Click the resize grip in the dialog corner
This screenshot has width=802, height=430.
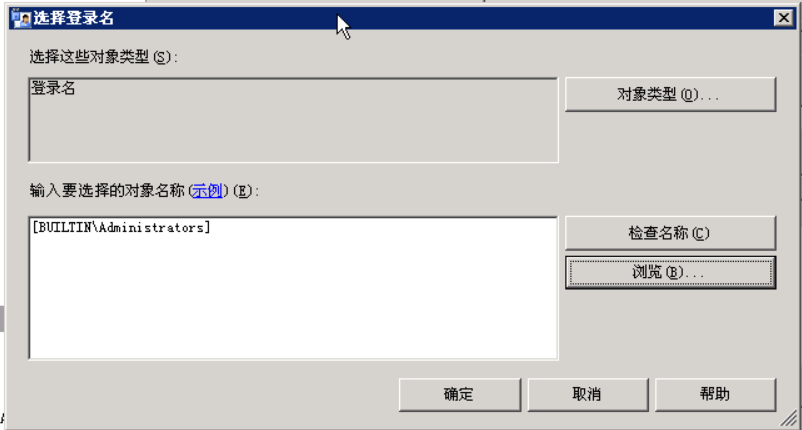pyautogui.click(x=789, y=418)
